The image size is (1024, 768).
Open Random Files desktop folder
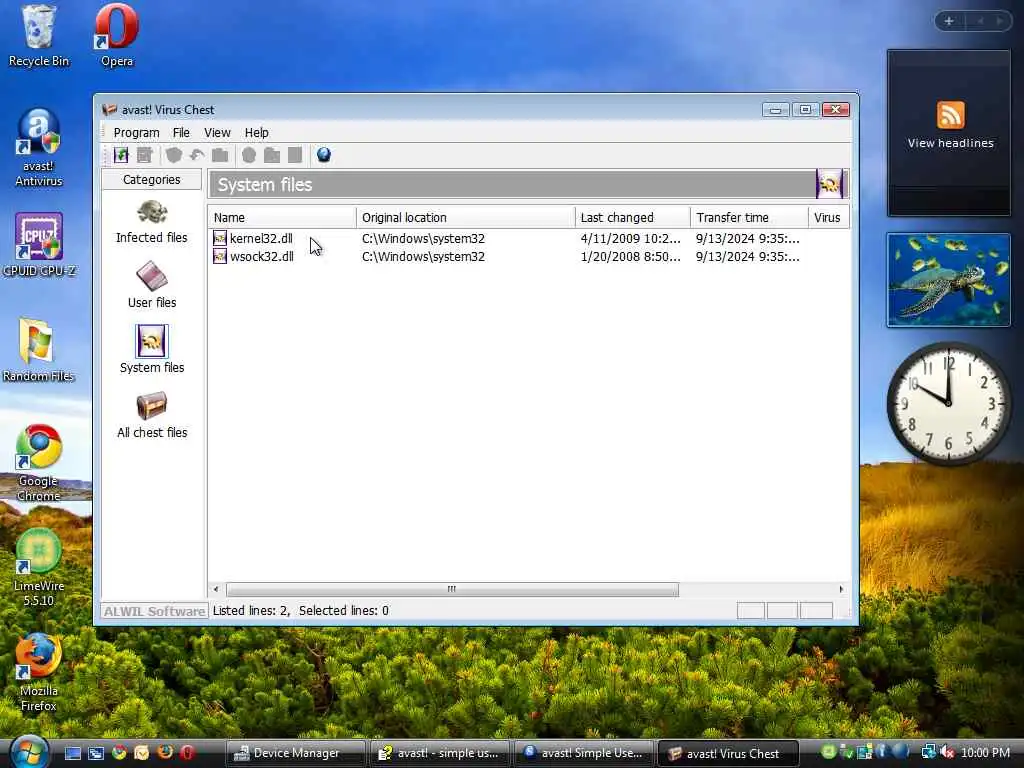tap(38, 350)
